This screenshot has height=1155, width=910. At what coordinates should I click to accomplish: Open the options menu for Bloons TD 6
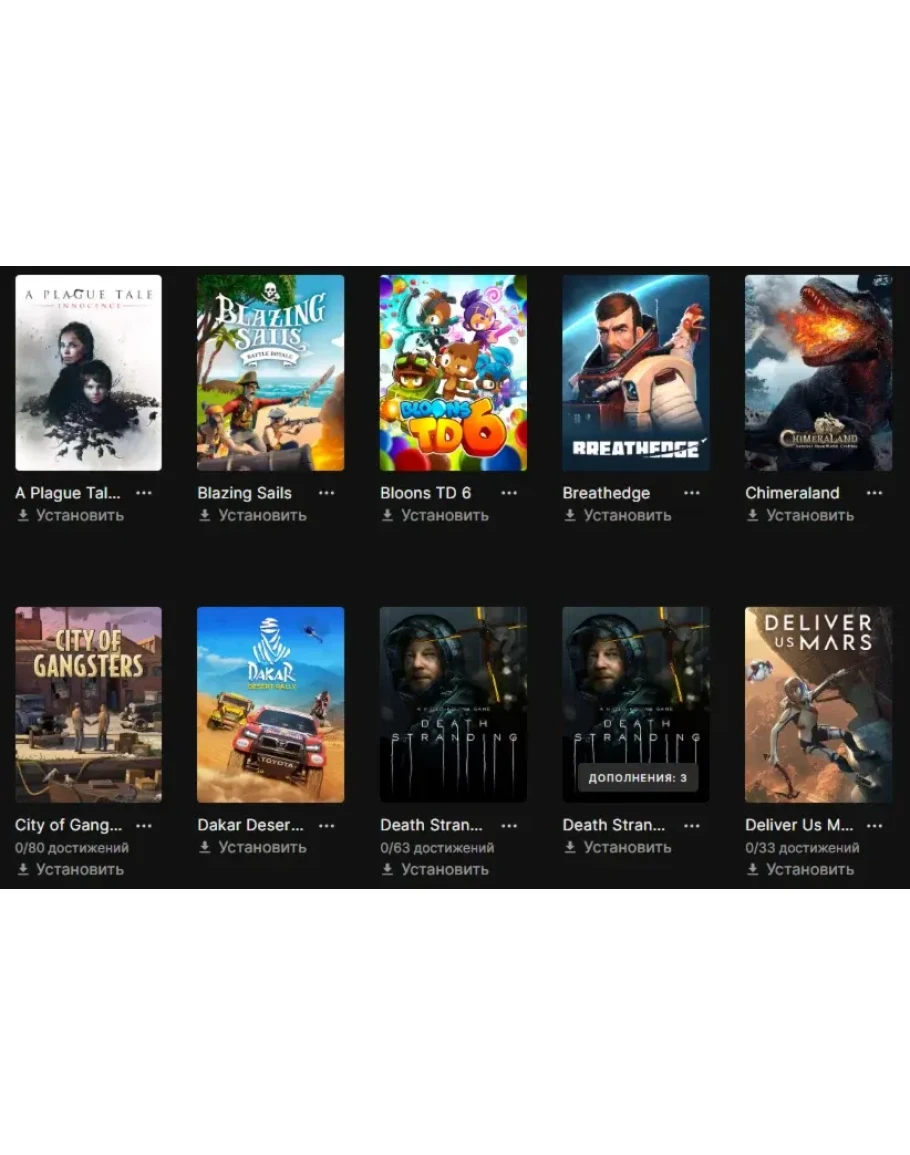click(x=509, y=493)
